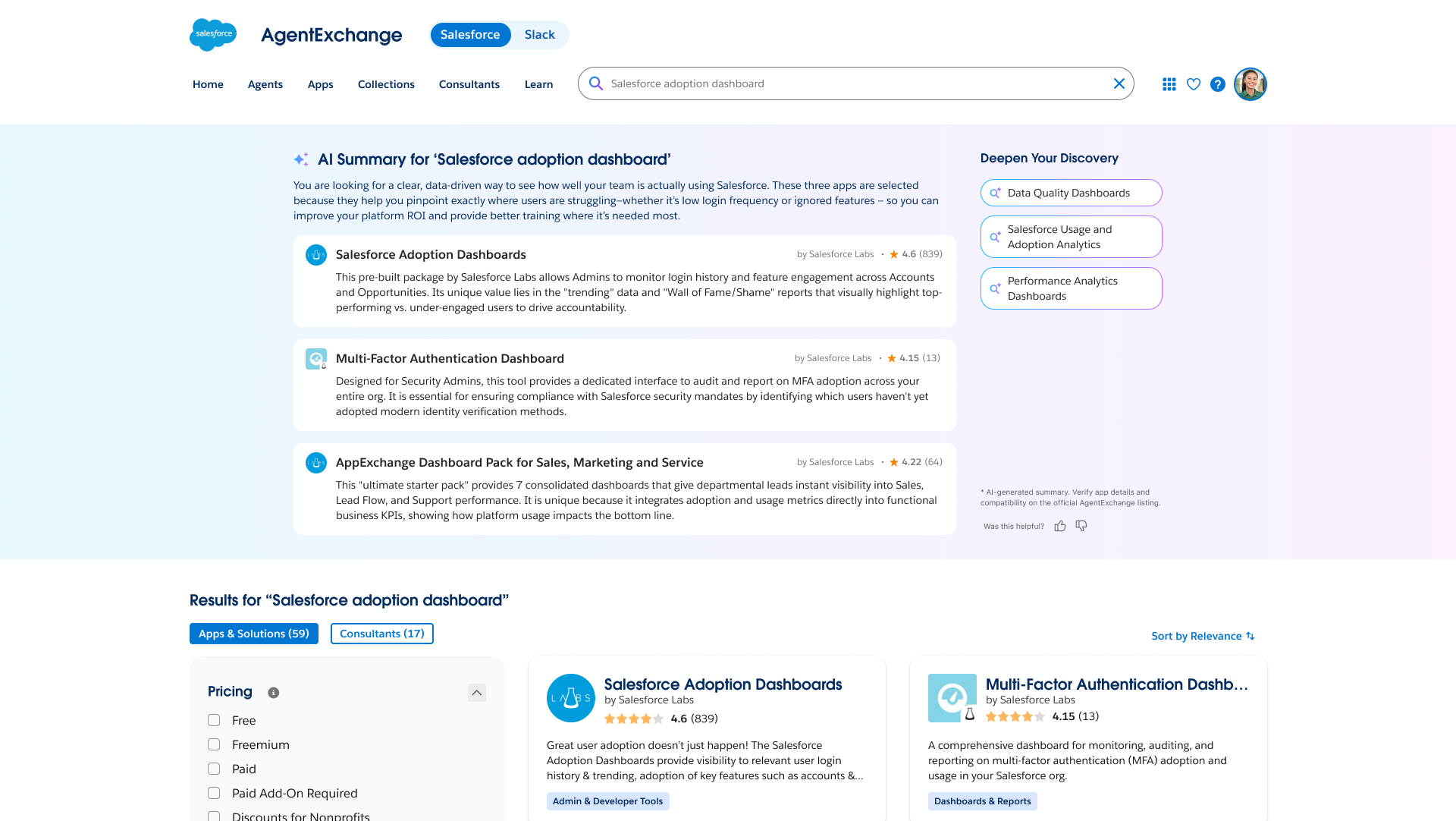Open the Learn nav item
Screen dimensions: 1456x821
click(x=539, y=84)
